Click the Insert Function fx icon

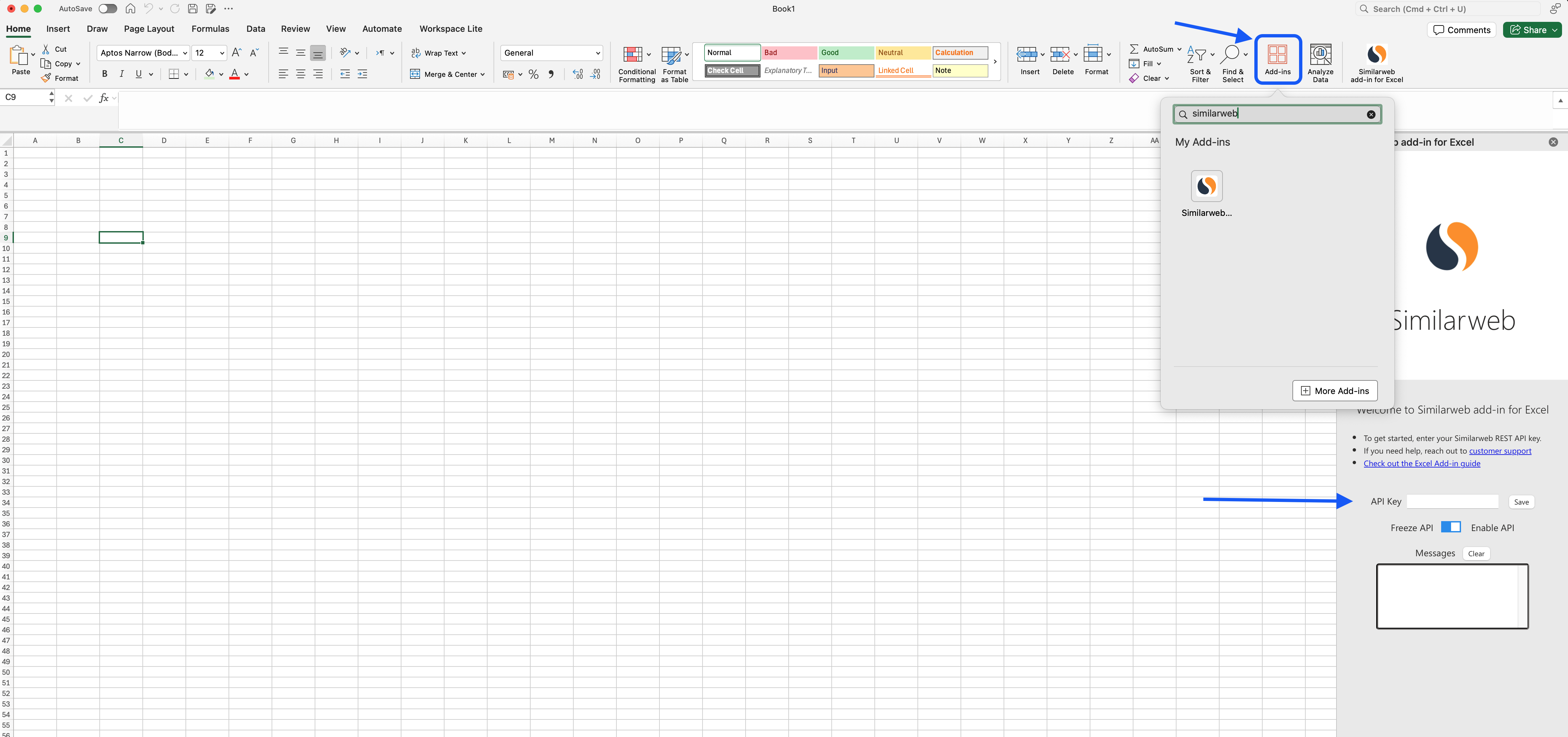[104, 97]
